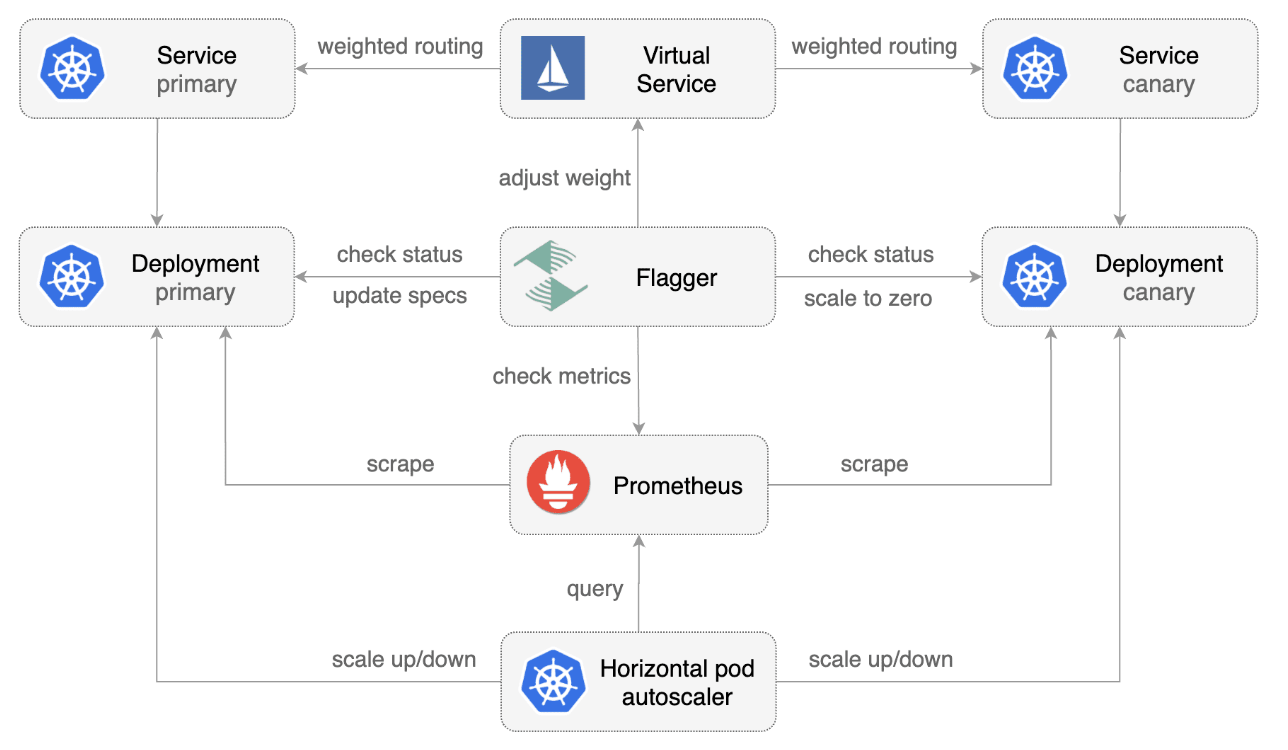Click the Istio sail icon in Virtual Service
Viewport: 1288px width, 750px height.
552,68
